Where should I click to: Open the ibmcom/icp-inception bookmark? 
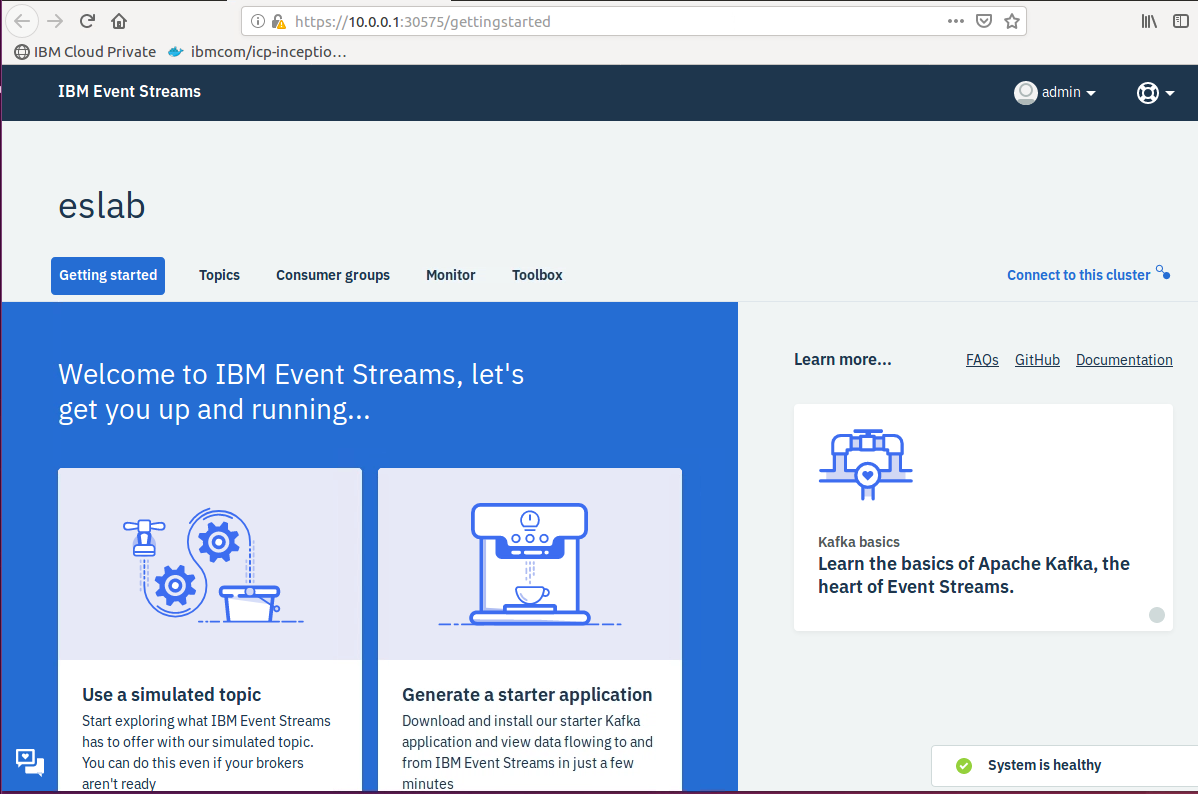tap(257, 52)
